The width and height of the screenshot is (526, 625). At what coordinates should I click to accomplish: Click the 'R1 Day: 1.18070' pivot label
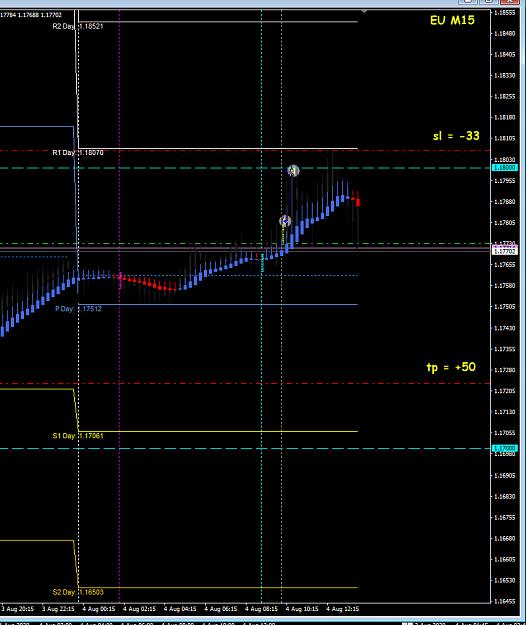[x=78, y=153]
